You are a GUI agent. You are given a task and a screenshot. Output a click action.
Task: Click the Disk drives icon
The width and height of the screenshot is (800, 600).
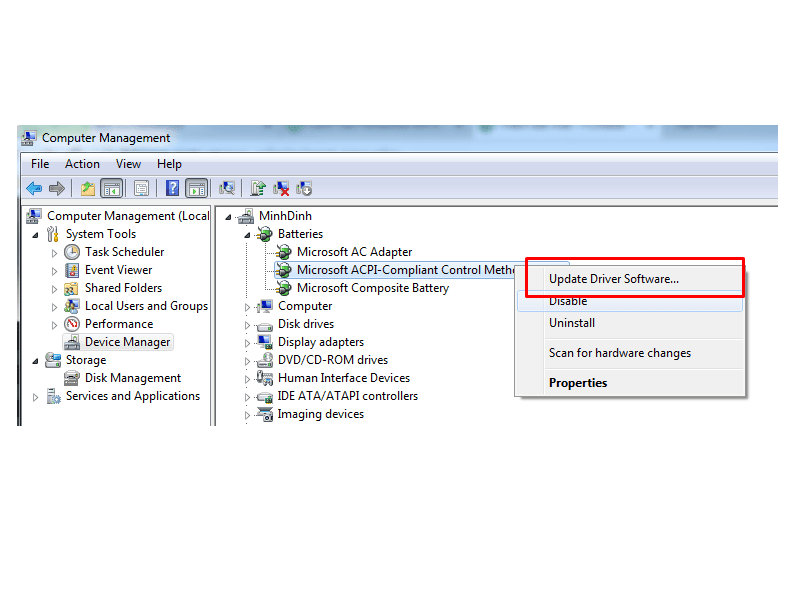click(265, 325)
